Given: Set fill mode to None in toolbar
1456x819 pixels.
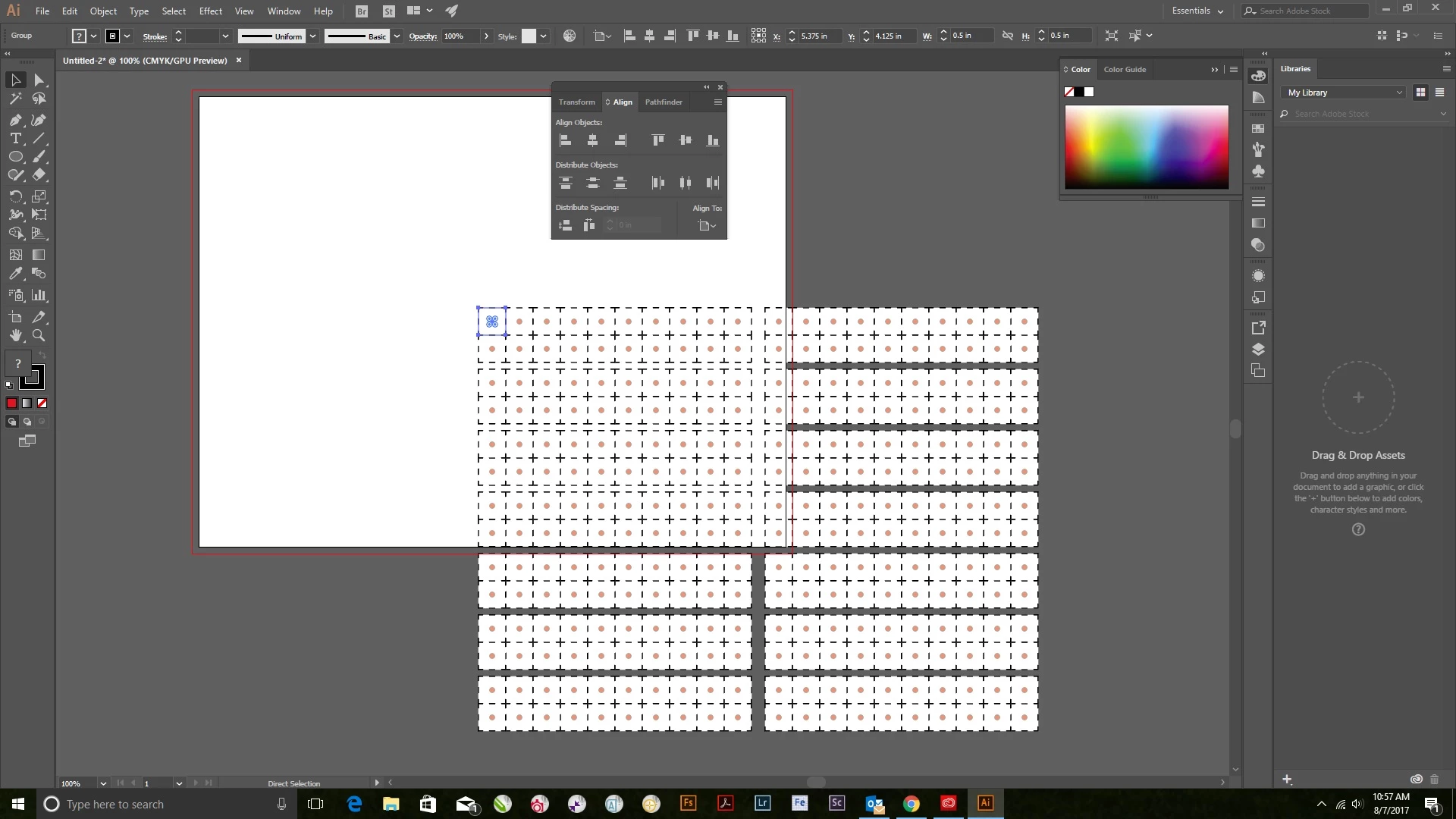Looking at the screenshot, I should 42,403.
